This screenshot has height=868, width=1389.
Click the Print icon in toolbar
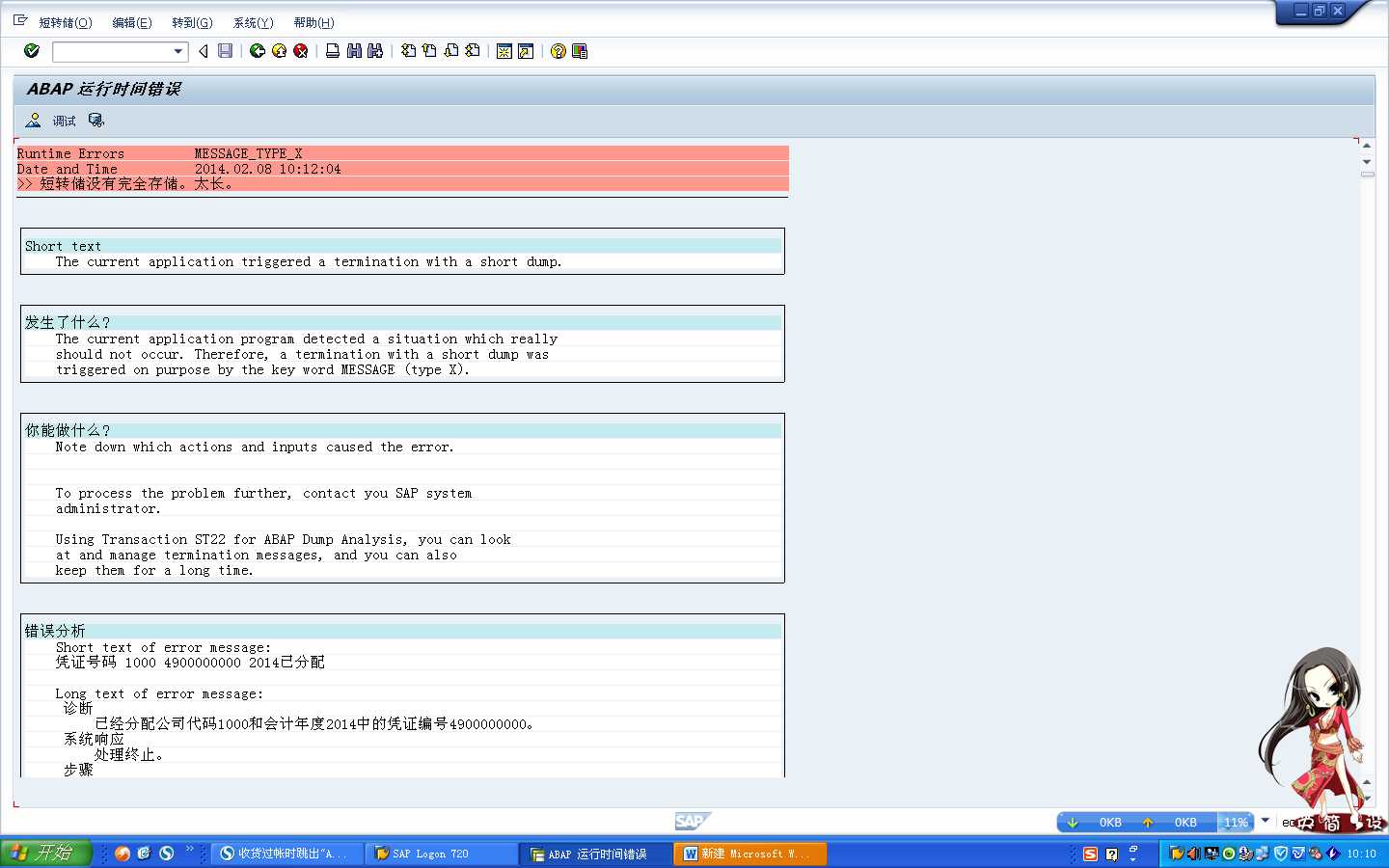coord(333,51)
